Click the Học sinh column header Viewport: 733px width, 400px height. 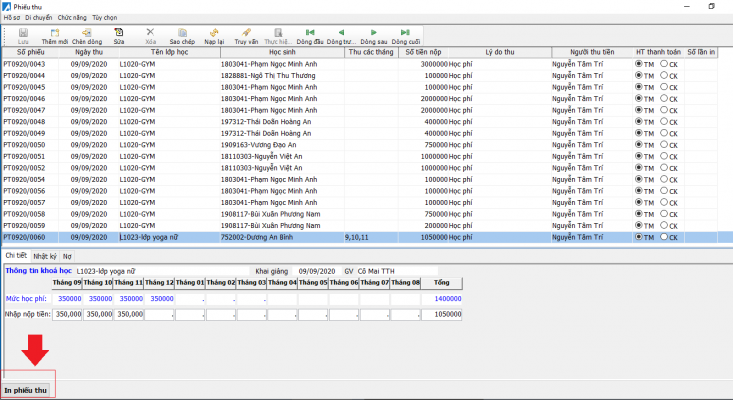pos(282,52)
